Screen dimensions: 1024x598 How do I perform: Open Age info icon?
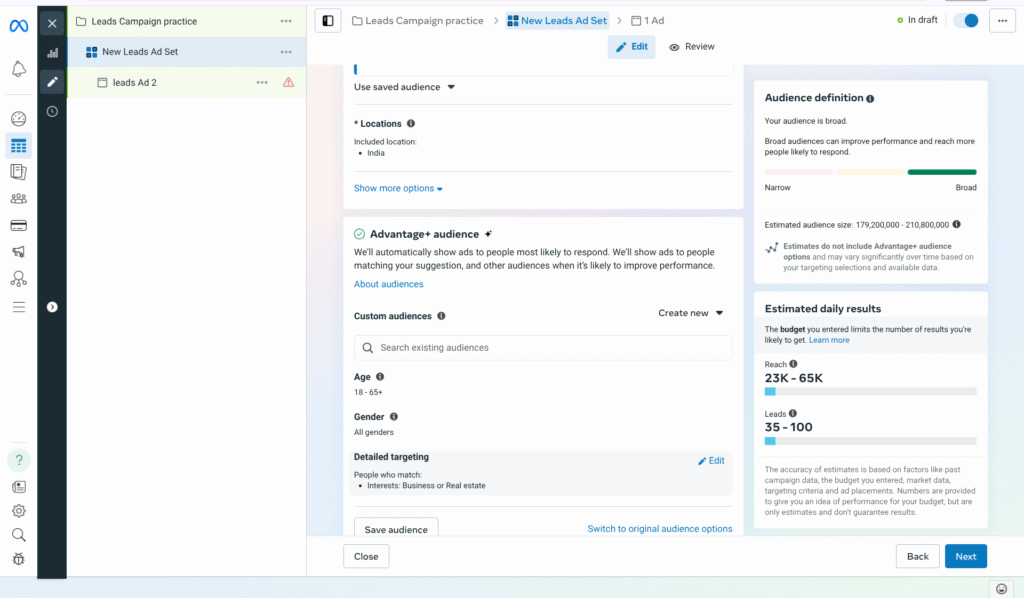(380, 377)
